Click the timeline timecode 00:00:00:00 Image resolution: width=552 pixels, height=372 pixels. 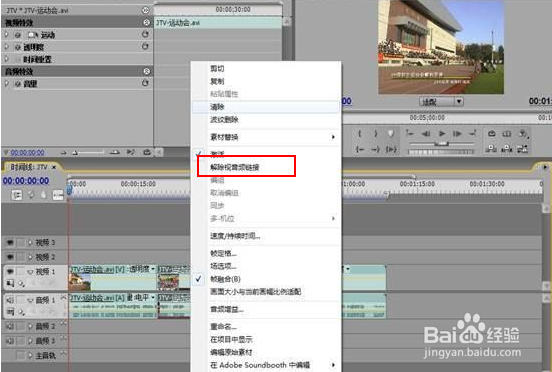(26, 181)
